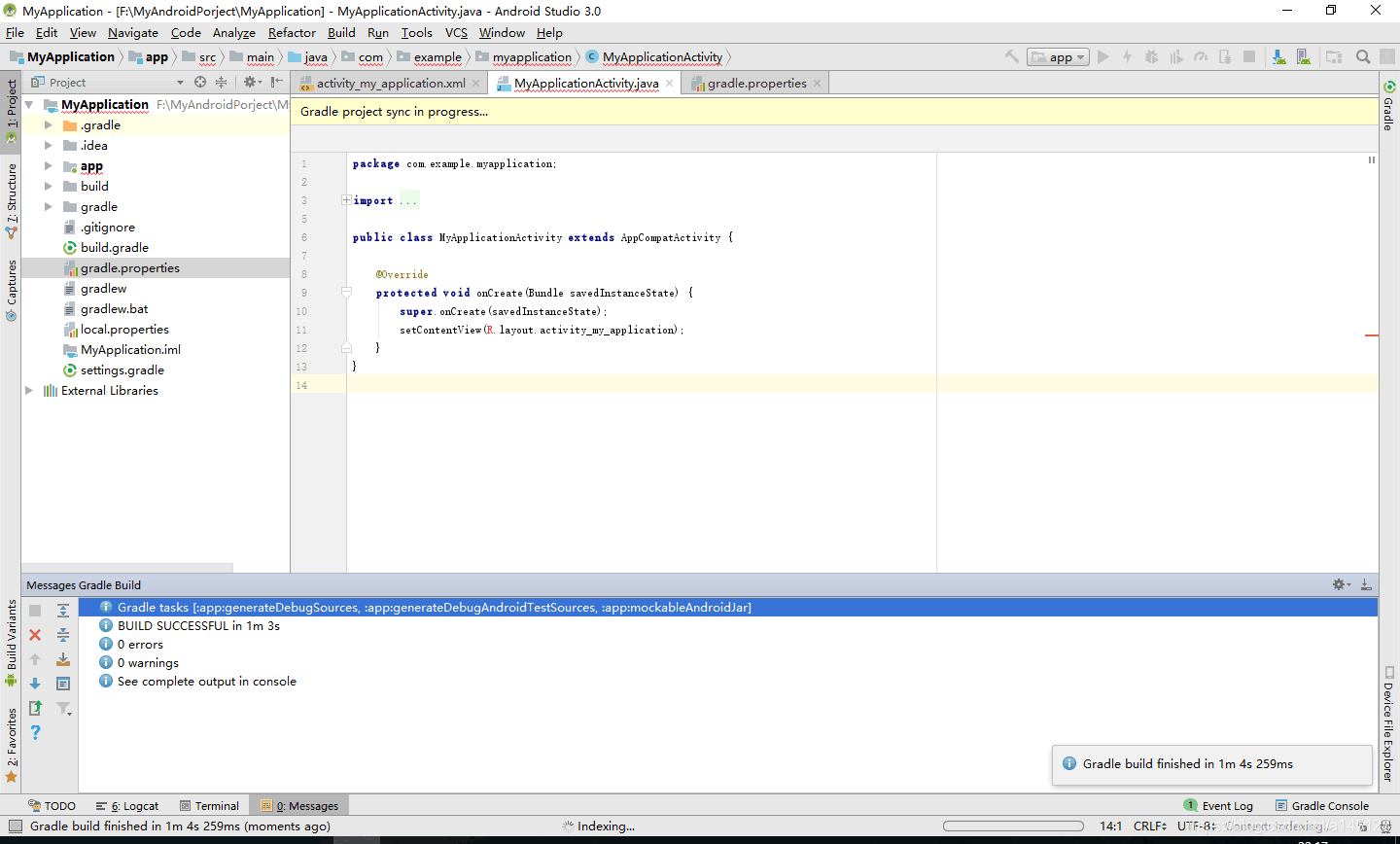Open the Device File Explorer panel

(1389, 724)
